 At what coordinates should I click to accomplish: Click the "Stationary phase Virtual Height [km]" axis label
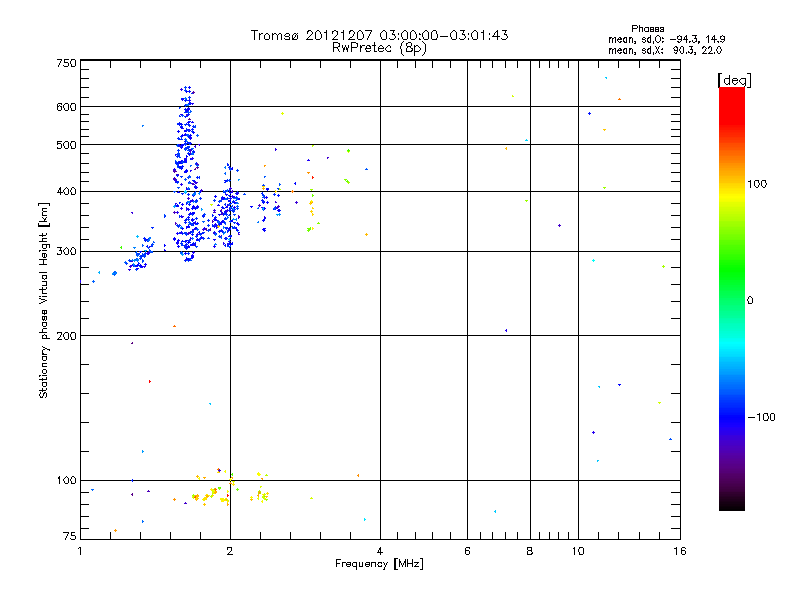pyautogui.click(x=43, y=300)
